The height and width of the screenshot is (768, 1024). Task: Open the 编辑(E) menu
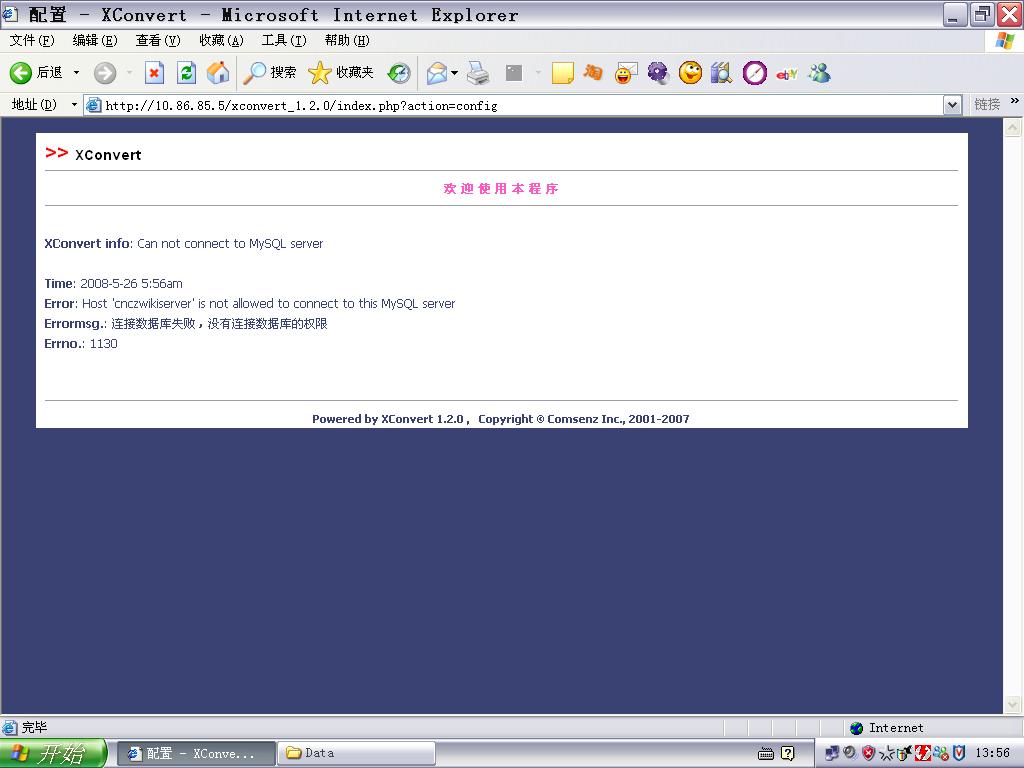click(x=95, y=40)
